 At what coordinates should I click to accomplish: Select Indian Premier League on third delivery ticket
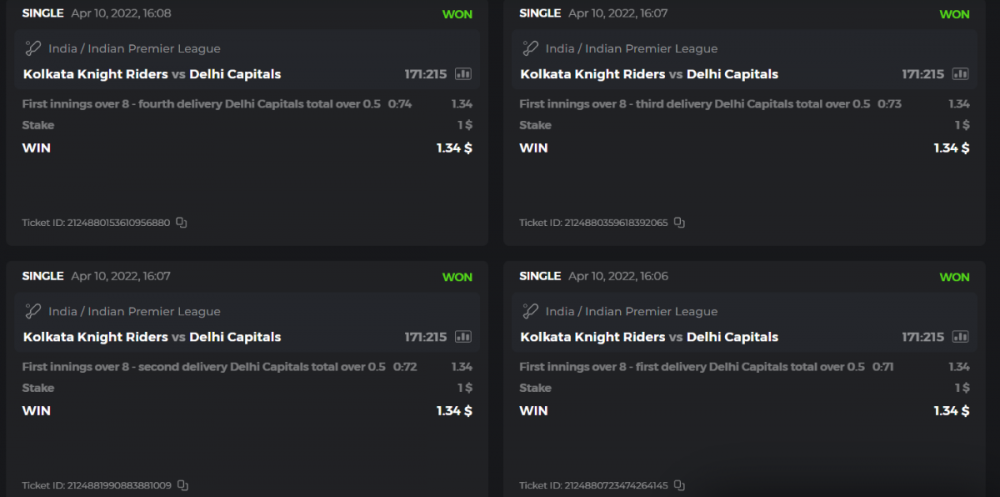651,48
